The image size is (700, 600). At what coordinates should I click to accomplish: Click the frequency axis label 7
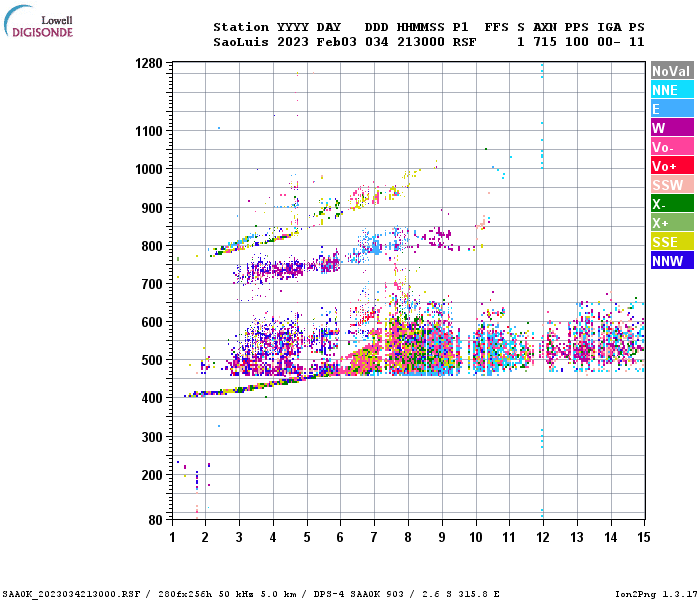tap(374, 537)
